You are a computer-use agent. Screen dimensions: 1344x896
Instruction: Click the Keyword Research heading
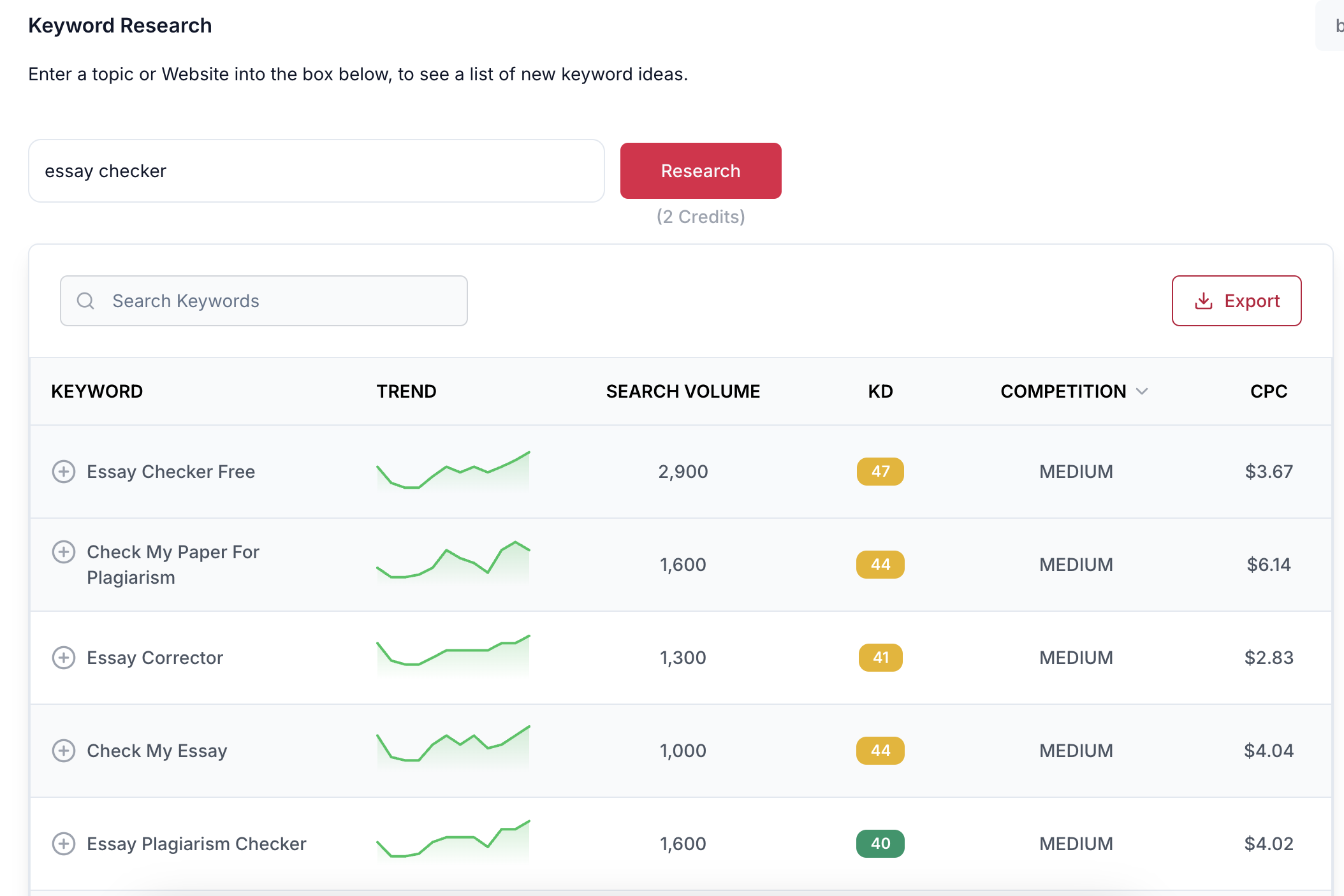tap(120, 25)
